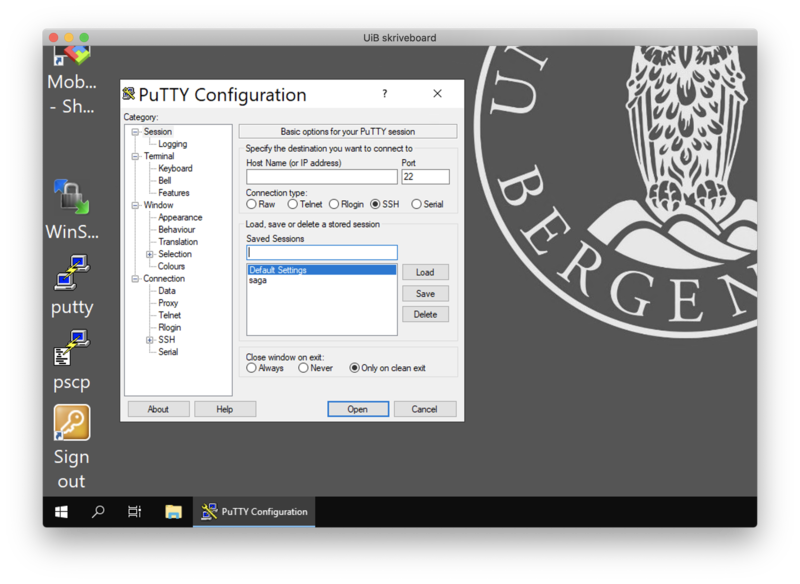Select the Telnet connection type
This screenshot has width=800, height=584.
(293, 204)
